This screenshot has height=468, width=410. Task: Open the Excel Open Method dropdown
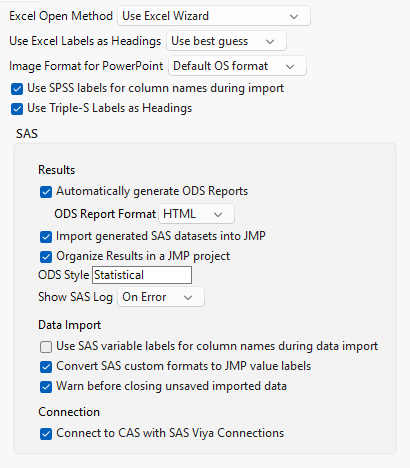pos(214,16)
